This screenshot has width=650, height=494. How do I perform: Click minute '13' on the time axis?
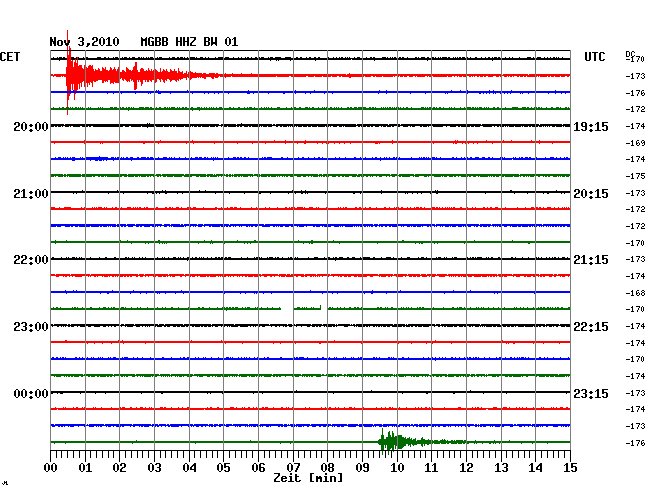(x=501, y=467)
